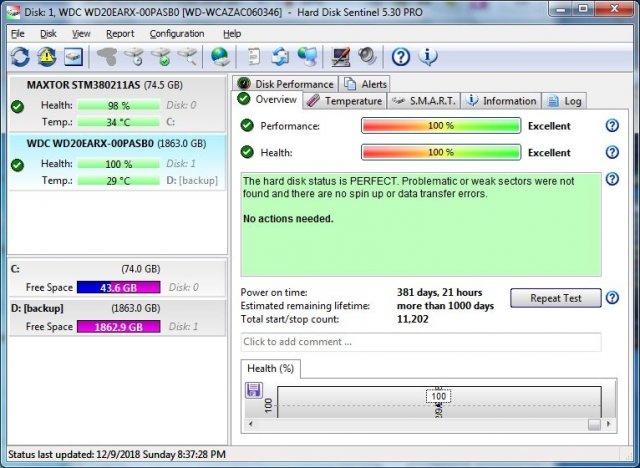Open the Report menu

120,33
